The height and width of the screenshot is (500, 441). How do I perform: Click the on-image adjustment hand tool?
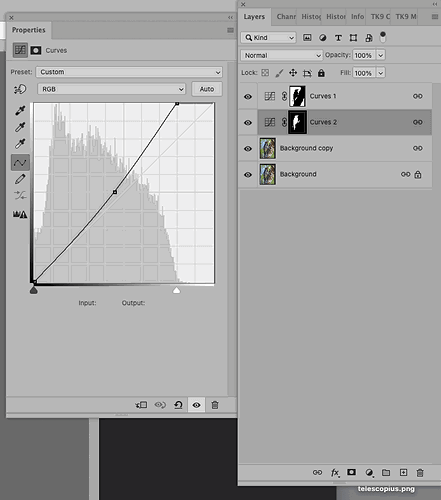pyautogui.click(x=20, y=89)
